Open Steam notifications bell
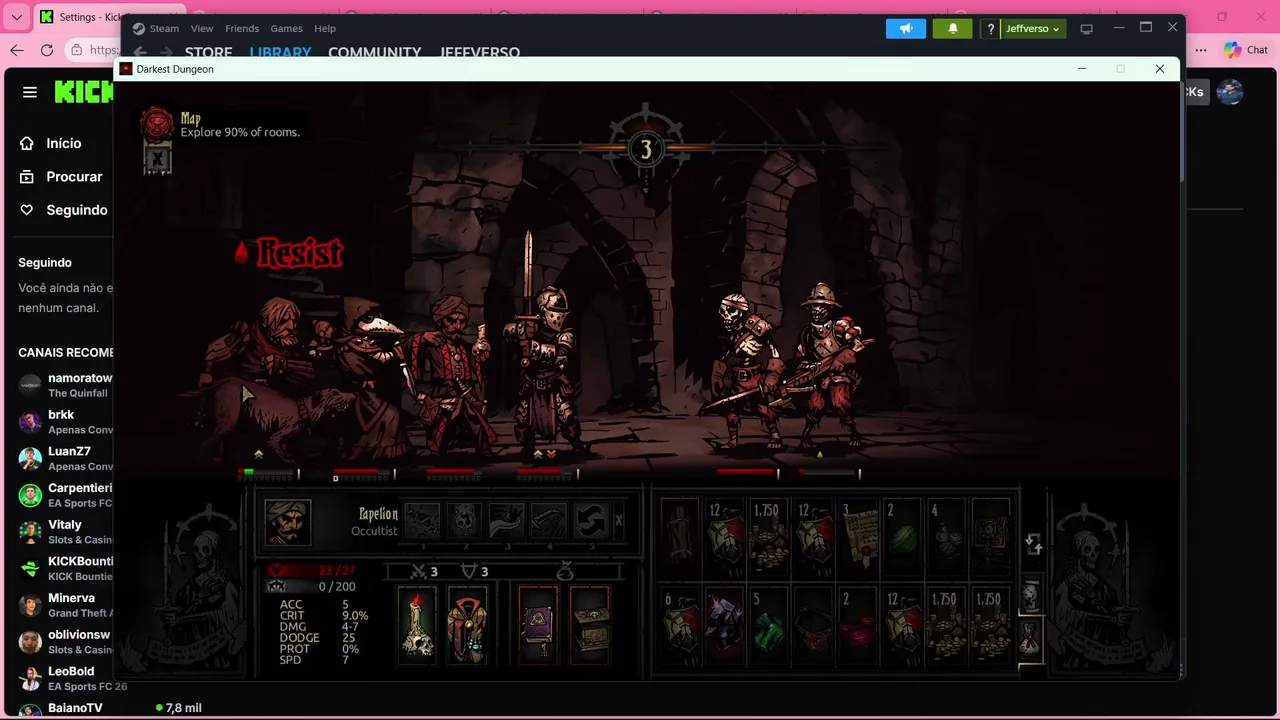 [953, 28]
